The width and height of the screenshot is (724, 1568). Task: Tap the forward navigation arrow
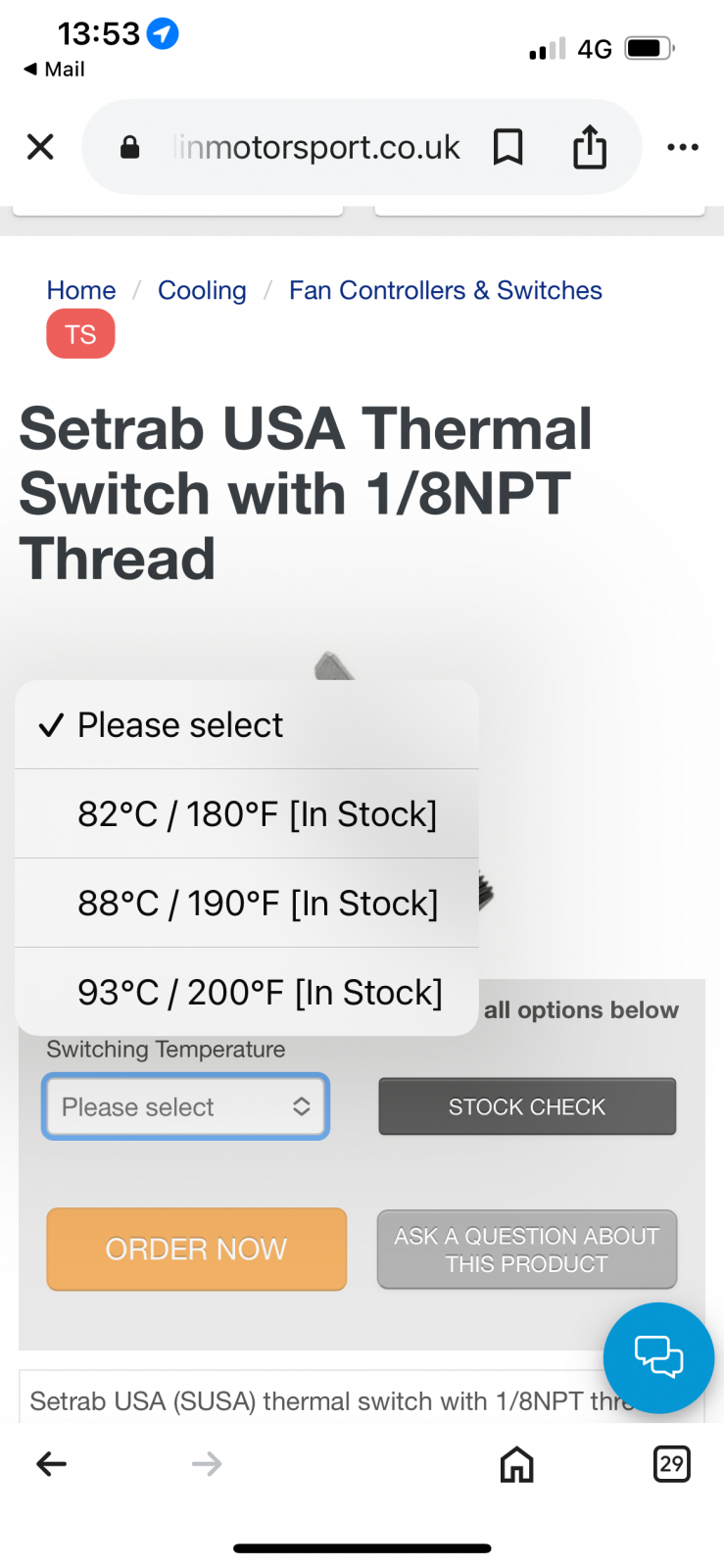207,1464
